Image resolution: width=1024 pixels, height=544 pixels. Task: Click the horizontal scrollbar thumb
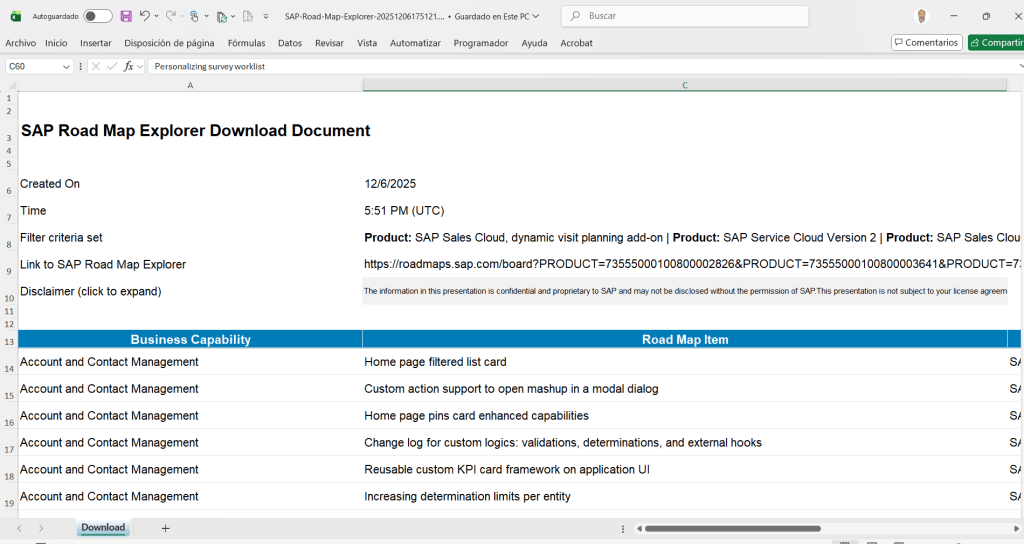(732, 528)
